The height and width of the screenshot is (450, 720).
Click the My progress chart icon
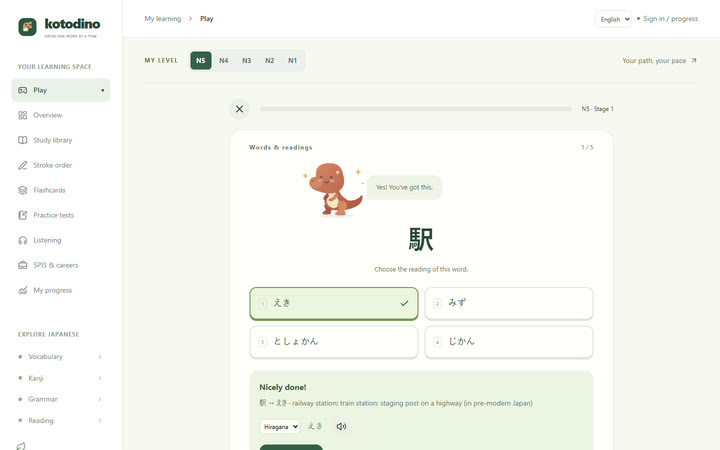pyautogui.click(x=22, y=290)
